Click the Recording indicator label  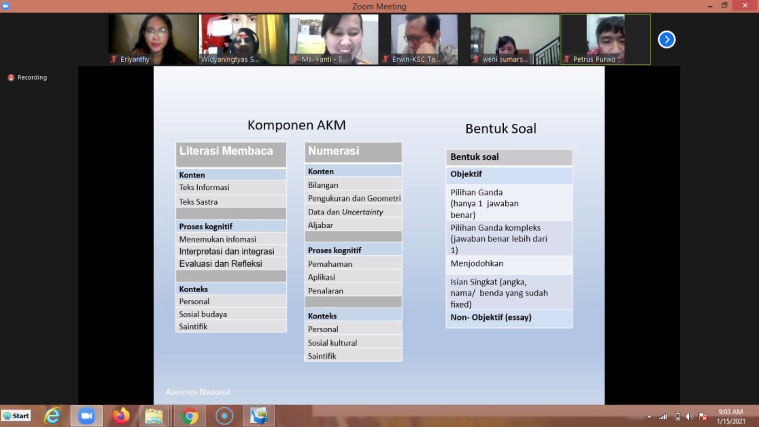(x=27, y=77)
